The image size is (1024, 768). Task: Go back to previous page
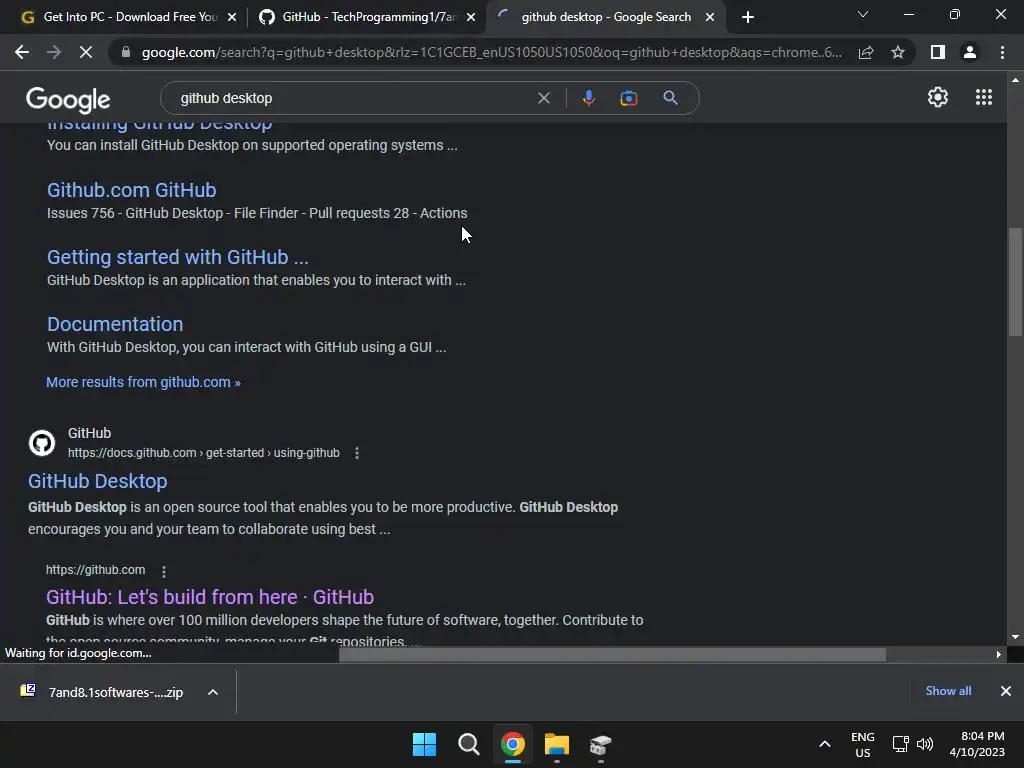(x=22, y=52)
